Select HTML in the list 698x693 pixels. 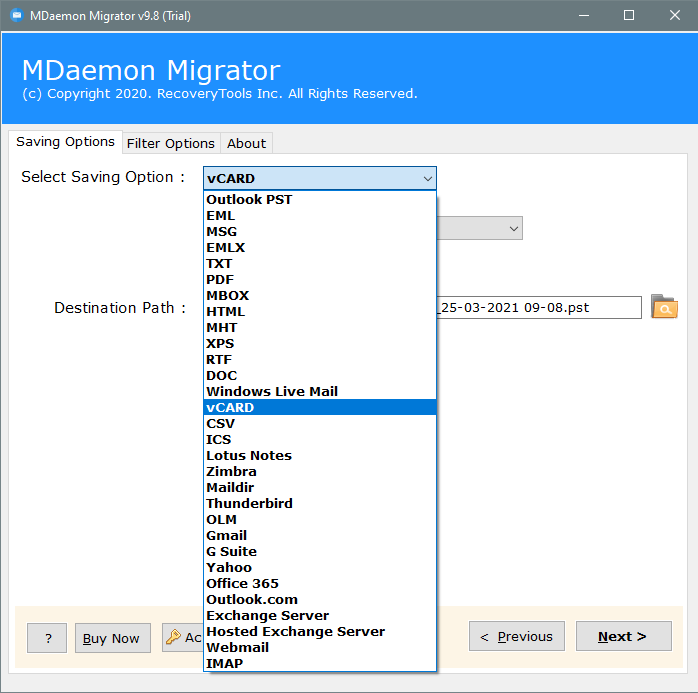click(x=320, y=312)
